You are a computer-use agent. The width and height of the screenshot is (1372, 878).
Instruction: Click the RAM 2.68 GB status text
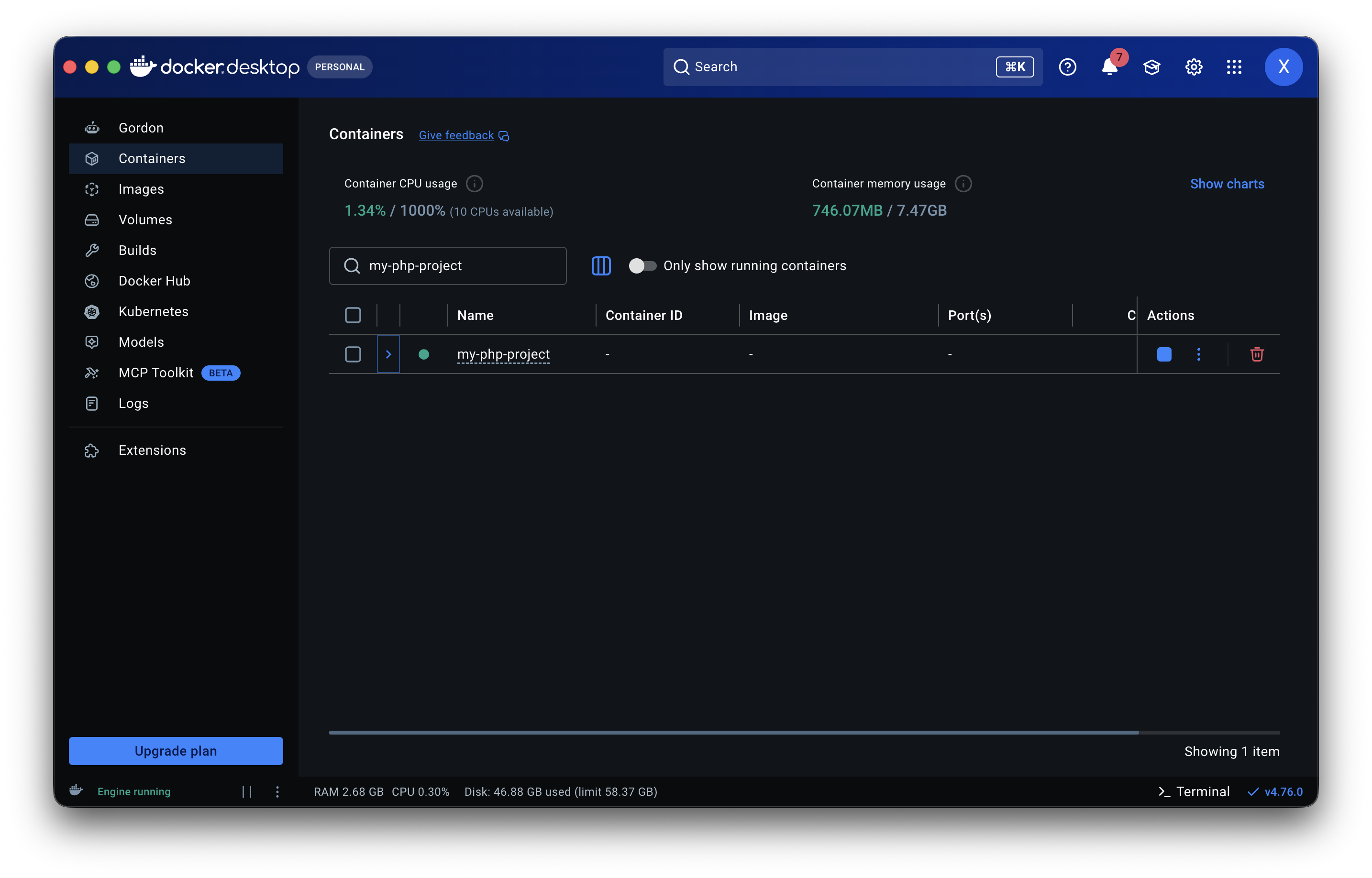(x=348, y=791)
